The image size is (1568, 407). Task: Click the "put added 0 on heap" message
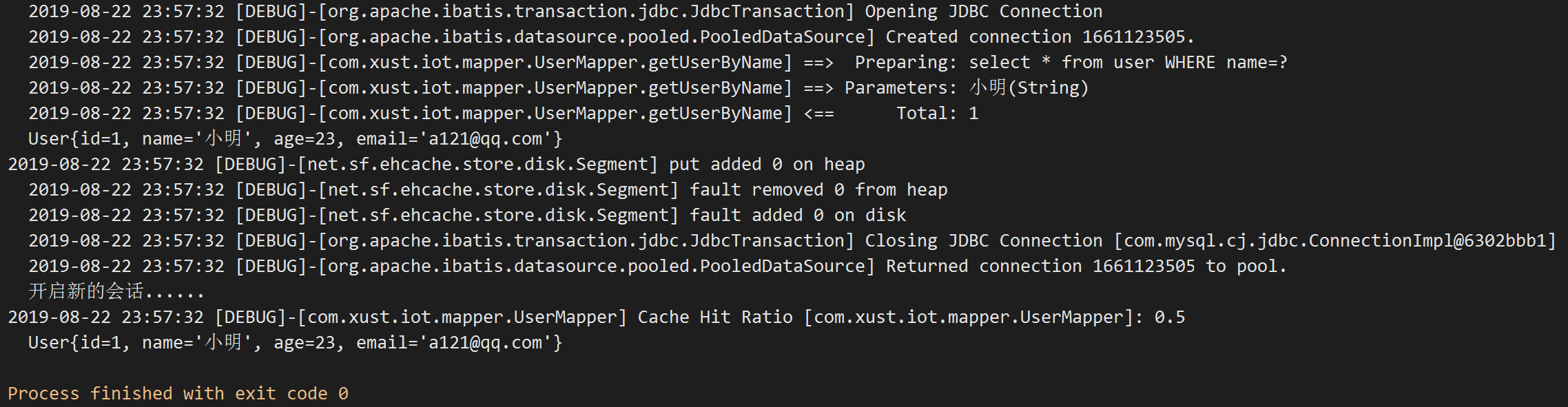(766, 165)
